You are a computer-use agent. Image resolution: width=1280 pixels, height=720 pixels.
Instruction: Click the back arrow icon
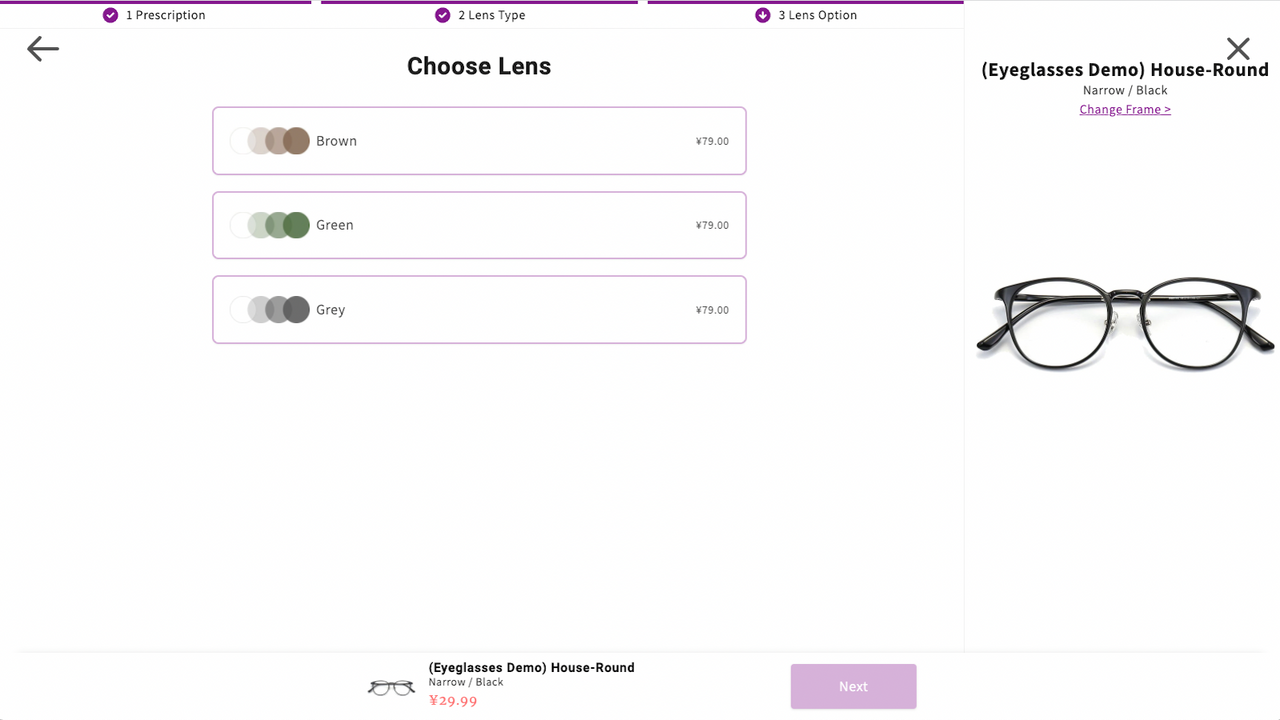(x=42, y=48)
